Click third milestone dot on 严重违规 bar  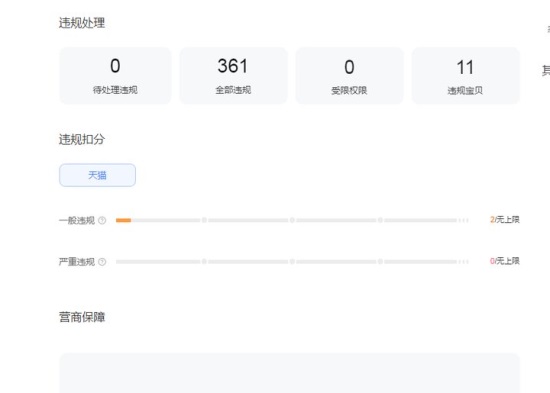pyautogui.click(x=380, y=261)
